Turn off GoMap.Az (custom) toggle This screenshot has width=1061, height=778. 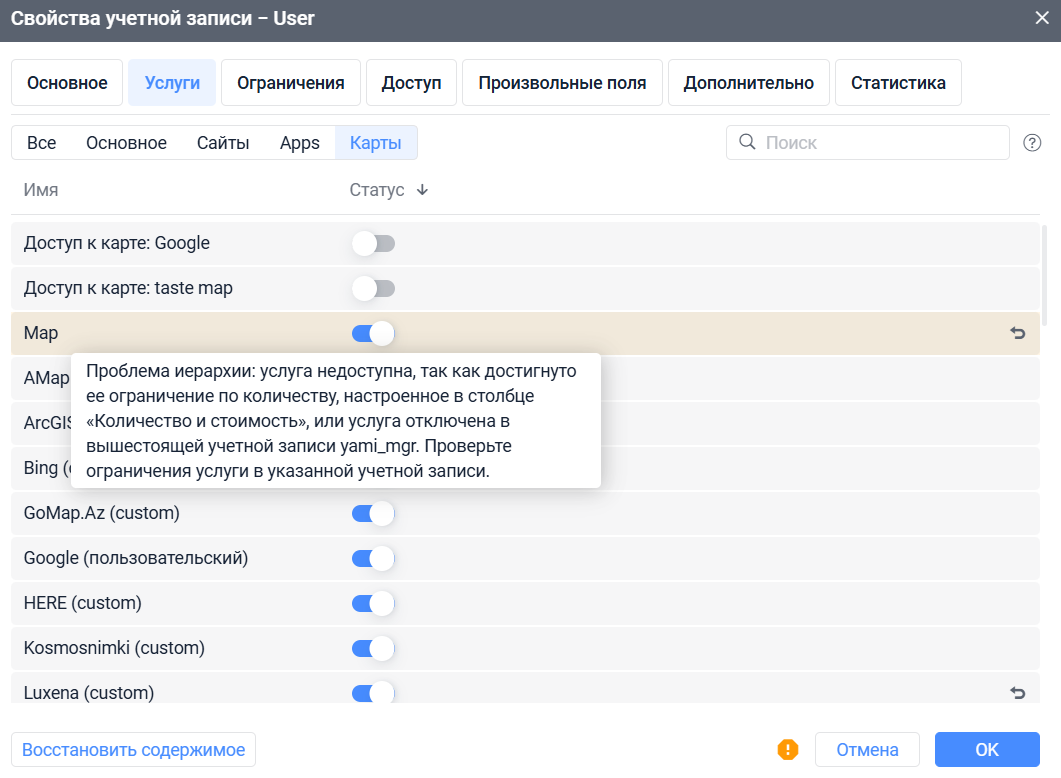[x=373, y=514]
